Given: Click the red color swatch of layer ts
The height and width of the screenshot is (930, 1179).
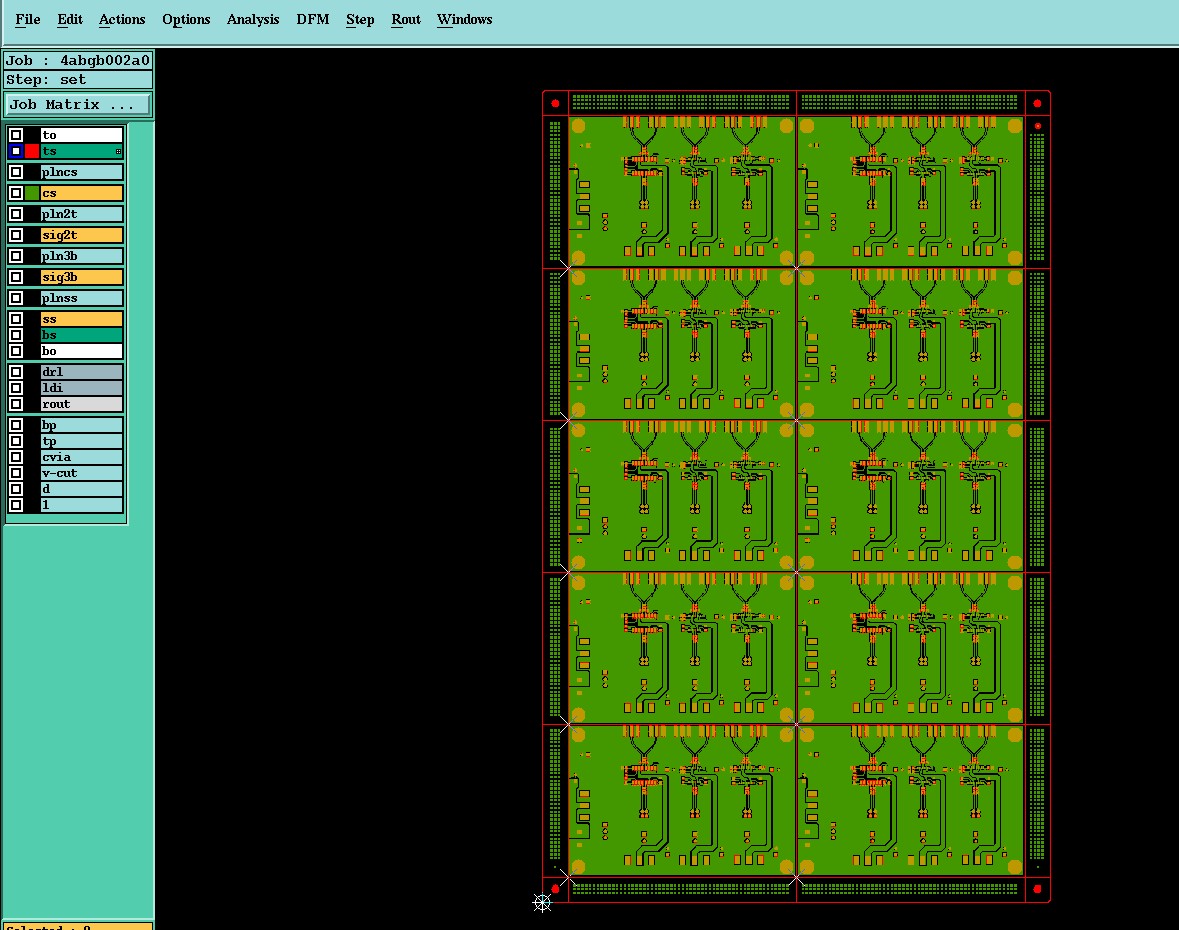Looking at the screenshot, I should (x=32, y=151).
